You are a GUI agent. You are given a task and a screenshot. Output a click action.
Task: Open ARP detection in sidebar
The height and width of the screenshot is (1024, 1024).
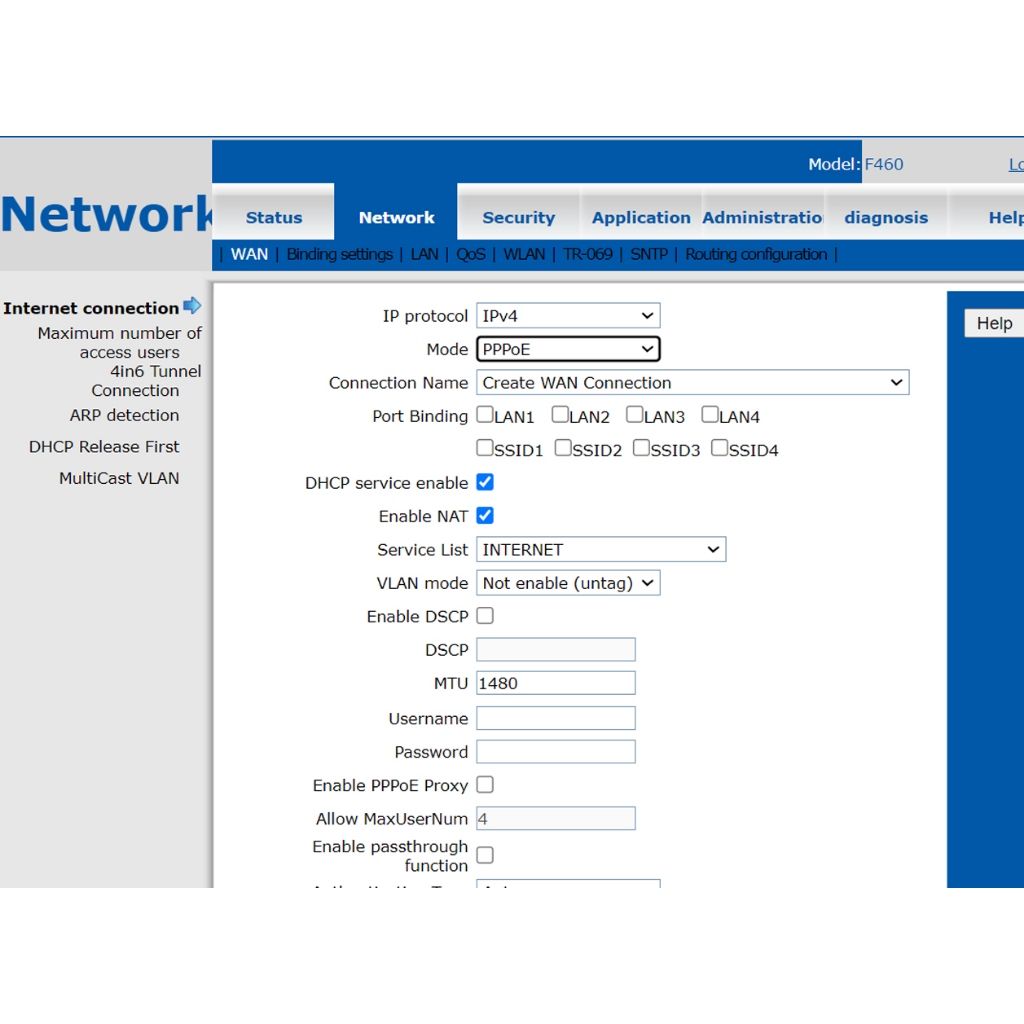tap(124, 415)
